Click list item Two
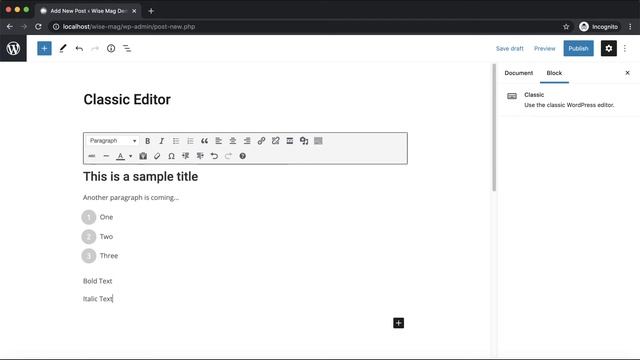640x360 pixels. [x=106, y=237]
